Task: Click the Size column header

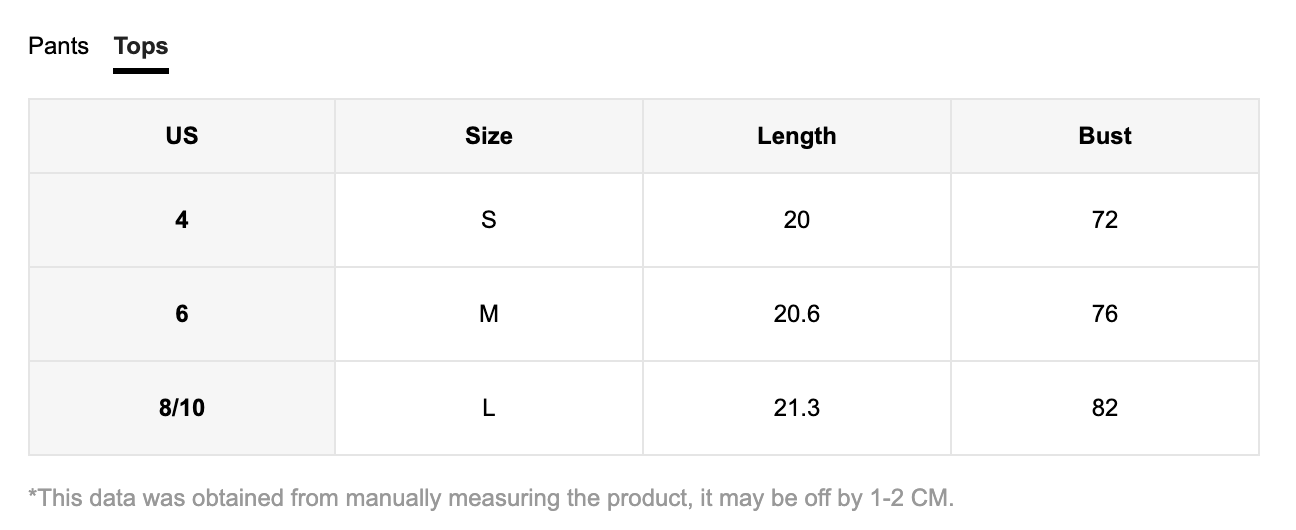Action: pyautogui.click(x=489, y=136)
